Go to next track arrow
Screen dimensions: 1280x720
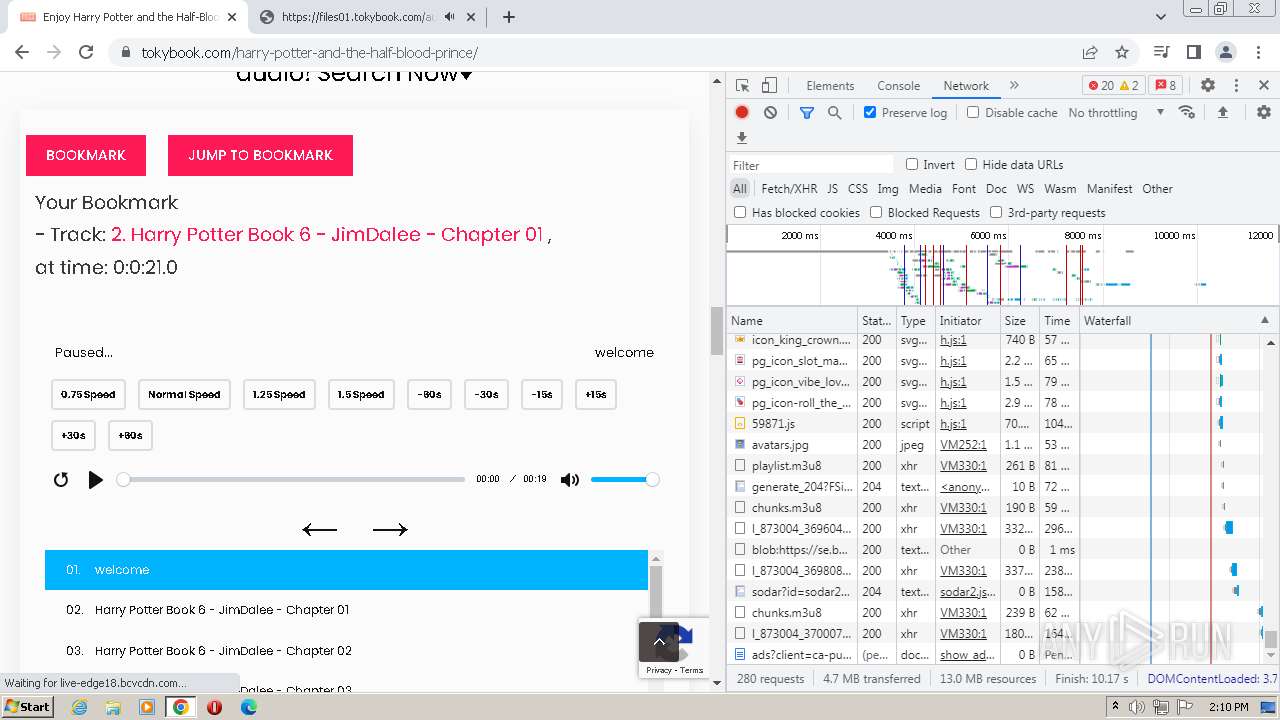click(x=390, y=530)
